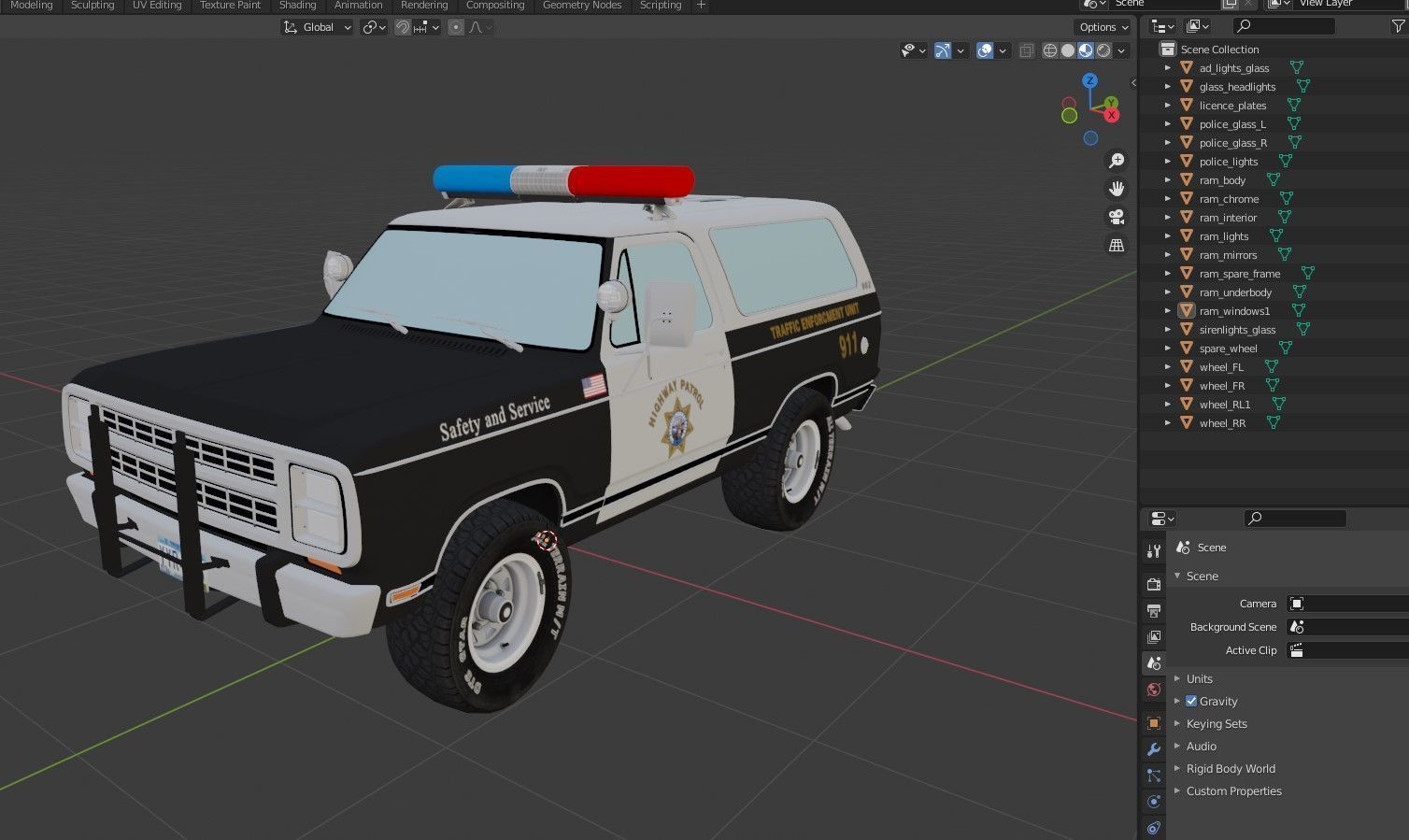Switch to the Shading workspace tab
The image size is (1409, 840).
click(297, 5)
